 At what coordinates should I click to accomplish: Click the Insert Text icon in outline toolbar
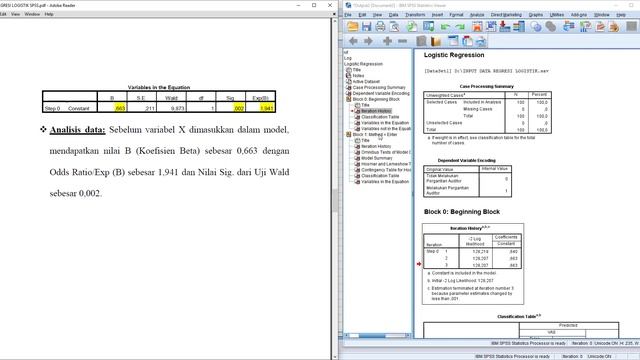481,41
